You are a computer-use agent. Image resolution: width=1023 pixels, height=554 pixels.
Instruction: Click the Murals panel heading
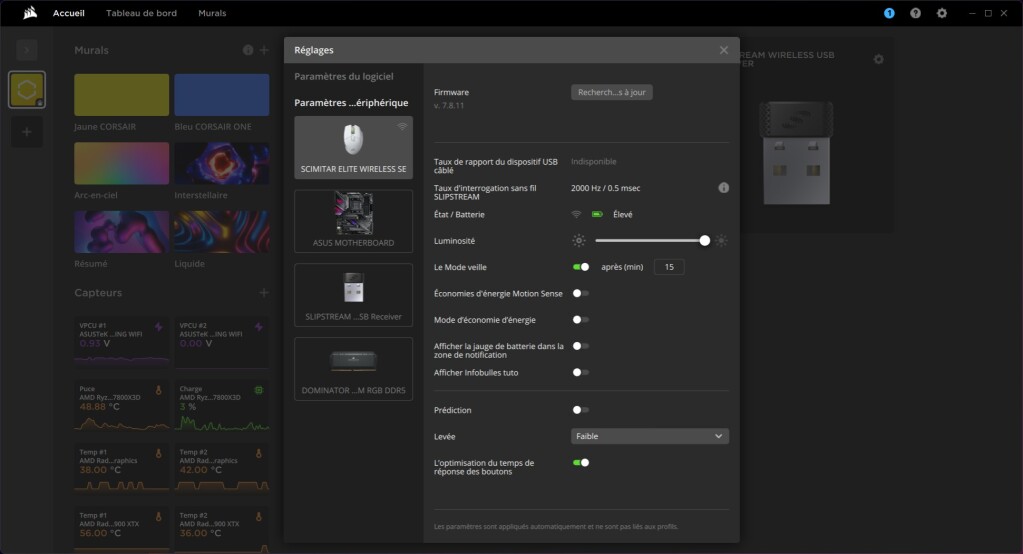coord(91,50)
